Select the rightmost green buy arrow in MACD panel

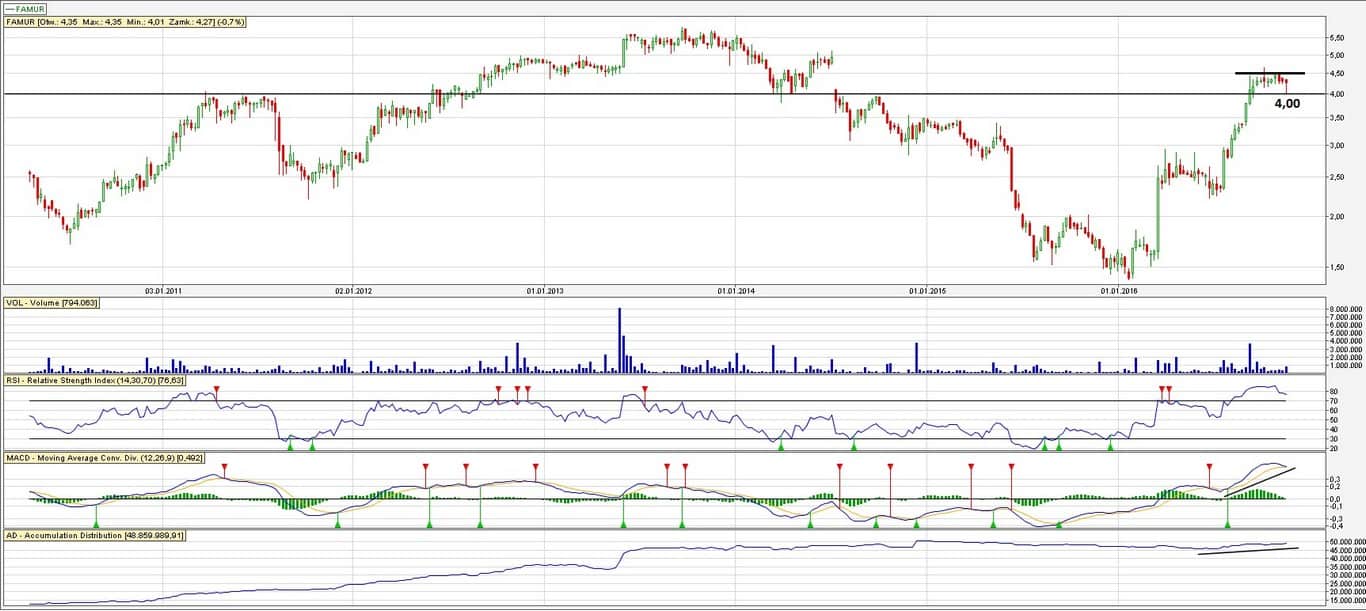coord(1228,522)
